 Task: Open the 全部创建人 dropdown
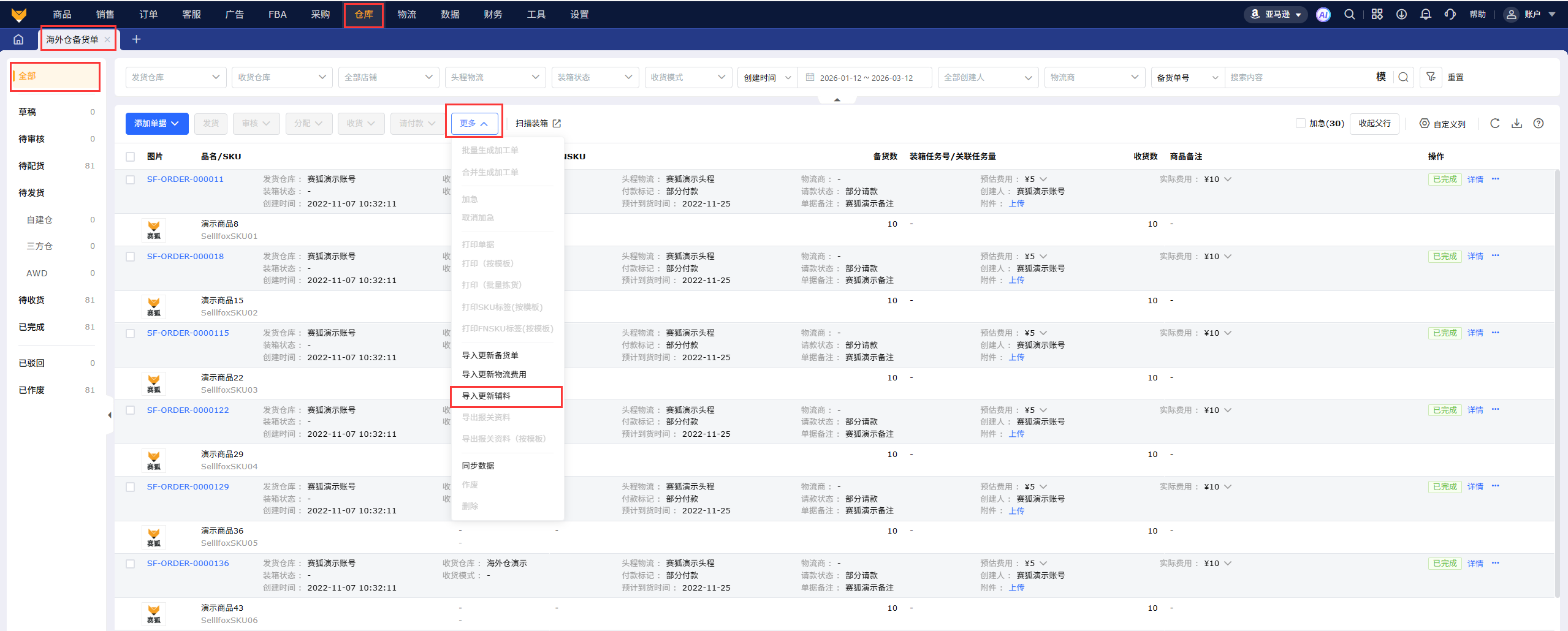pyautogui.click(x=988, y=77)
